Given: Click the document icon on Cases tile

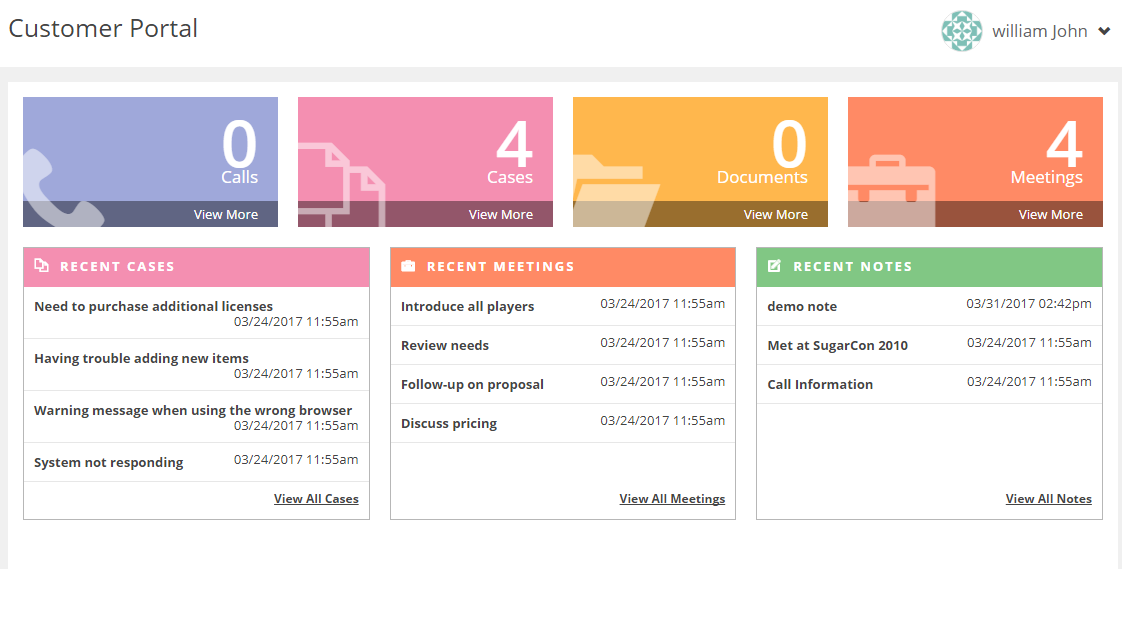Looking at the screenshot, I should [x=342, y=185].
